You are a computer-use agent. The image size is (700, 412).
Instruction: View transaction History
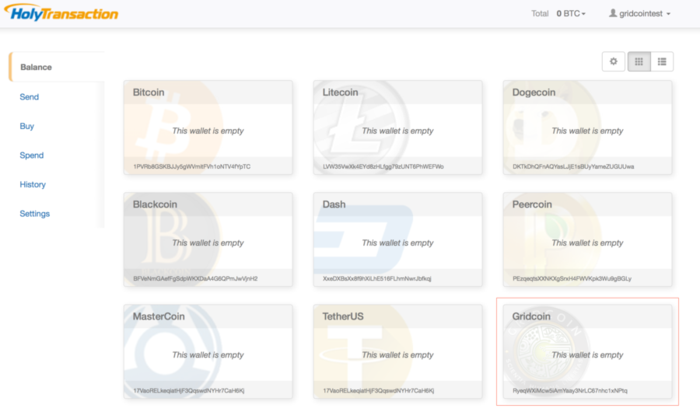point(33,184)
